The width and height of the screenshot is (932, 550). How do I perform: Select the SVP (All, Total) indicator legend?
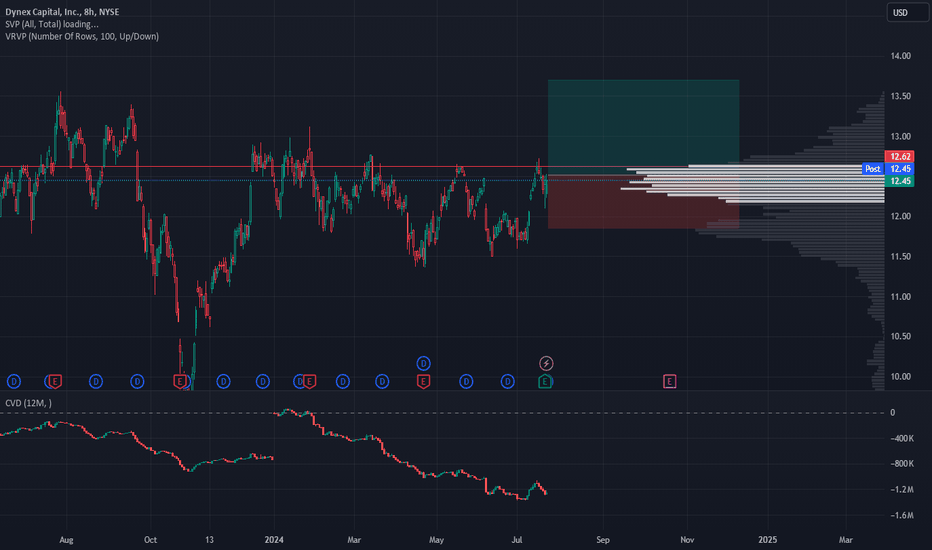point(52,24)
